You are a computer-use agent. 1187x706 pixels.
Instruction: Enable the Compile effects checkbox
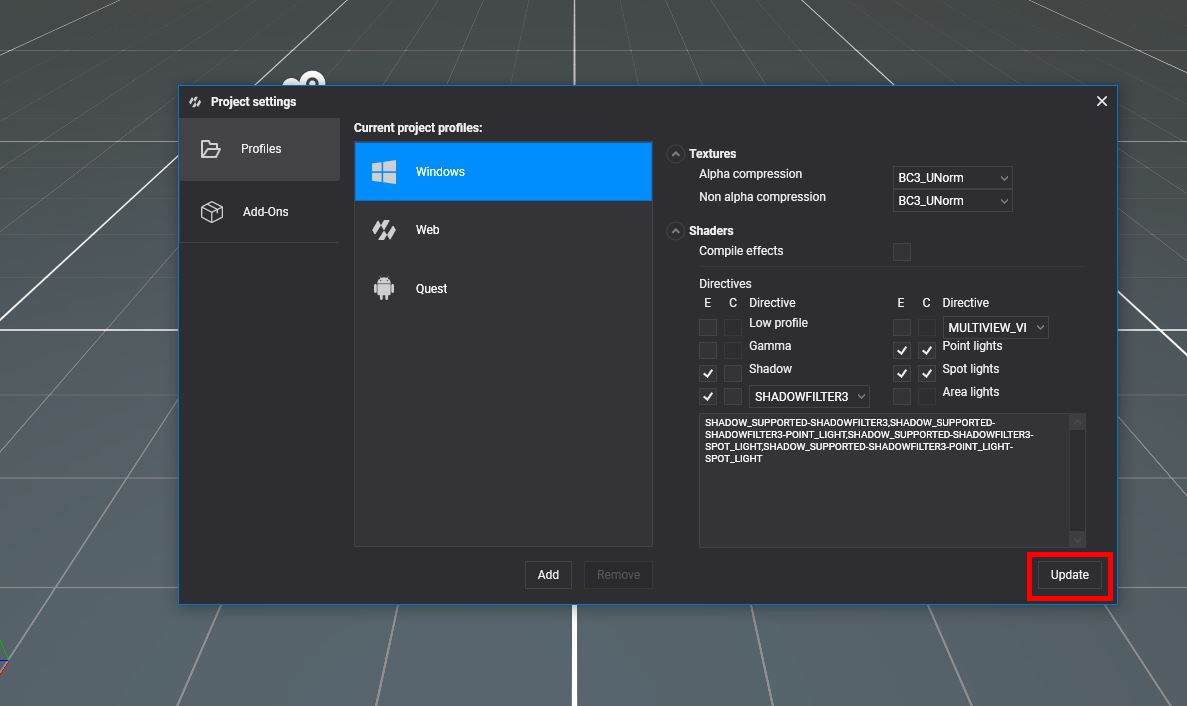902,251
